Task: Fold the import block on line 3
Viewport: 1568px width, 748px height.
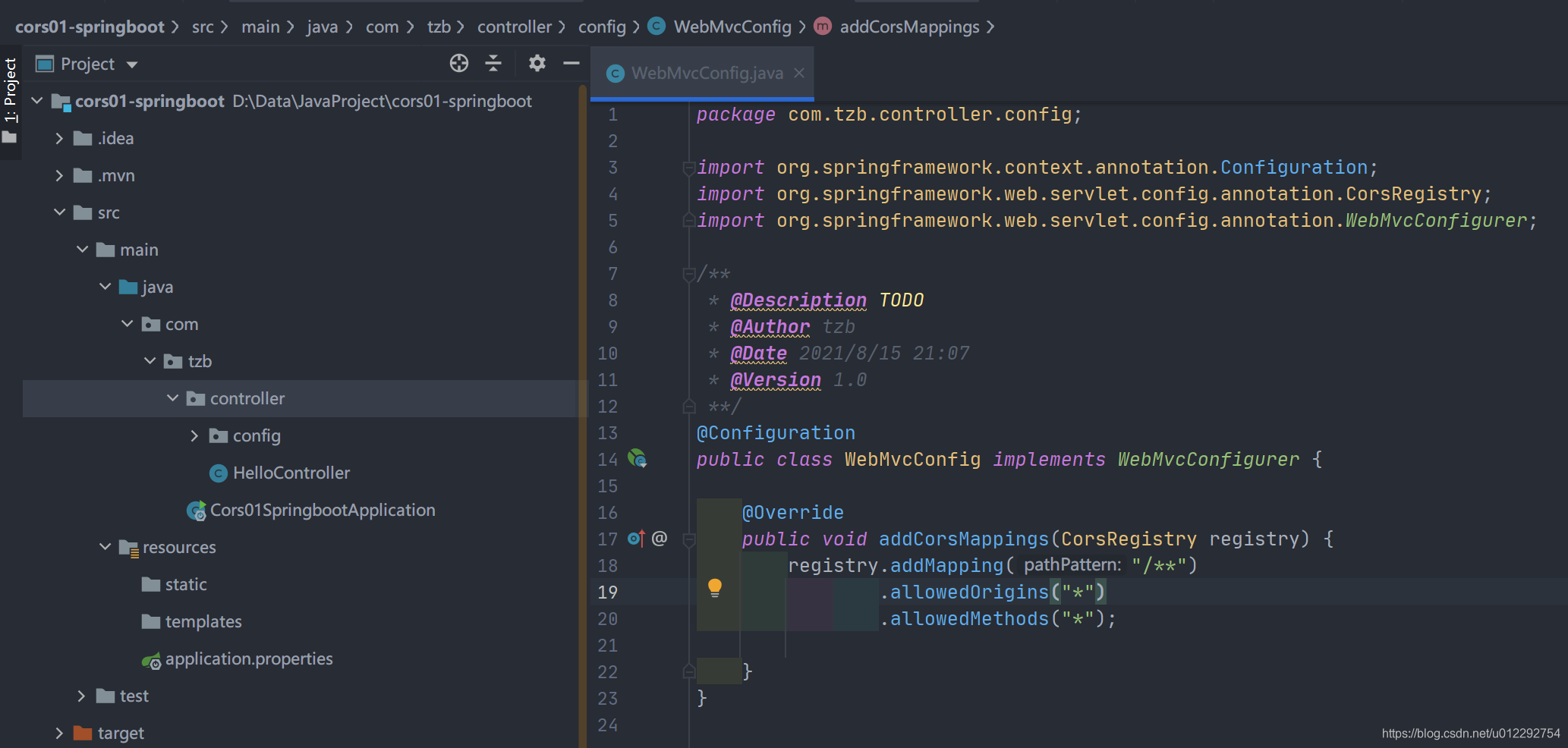Action: click(688, 167)
